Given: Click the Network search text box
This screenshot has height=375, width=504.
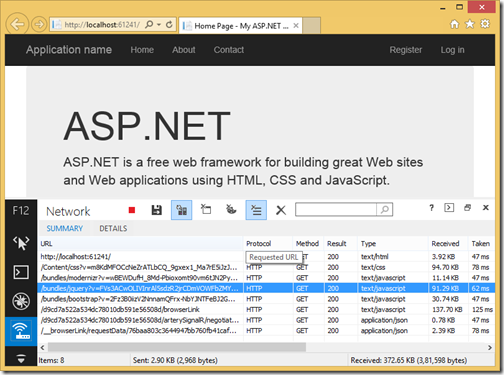Looking at the screenshot, I should pyautogui.click(x=336, y=210).
